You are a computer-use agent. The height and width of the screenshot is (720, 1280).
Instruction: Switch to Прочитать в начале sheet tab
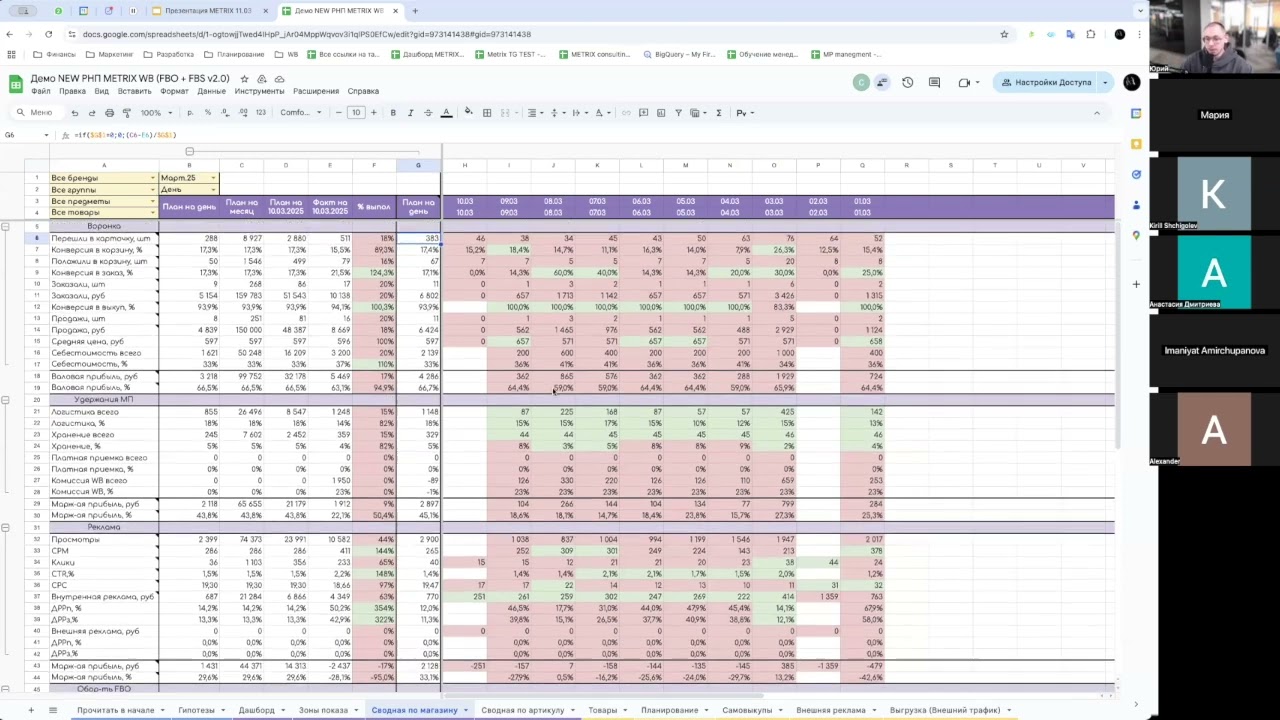click(116, 710)
